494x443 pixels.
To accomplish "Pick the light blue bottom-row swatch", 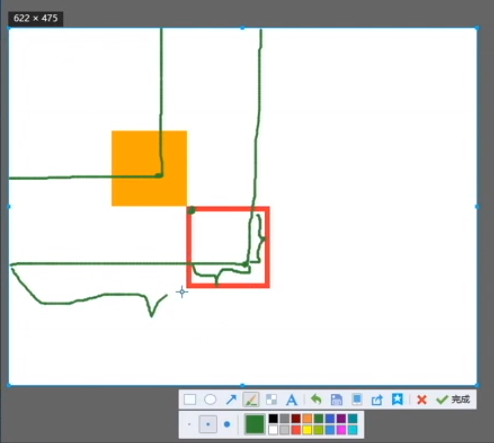I will click(330, 430).
